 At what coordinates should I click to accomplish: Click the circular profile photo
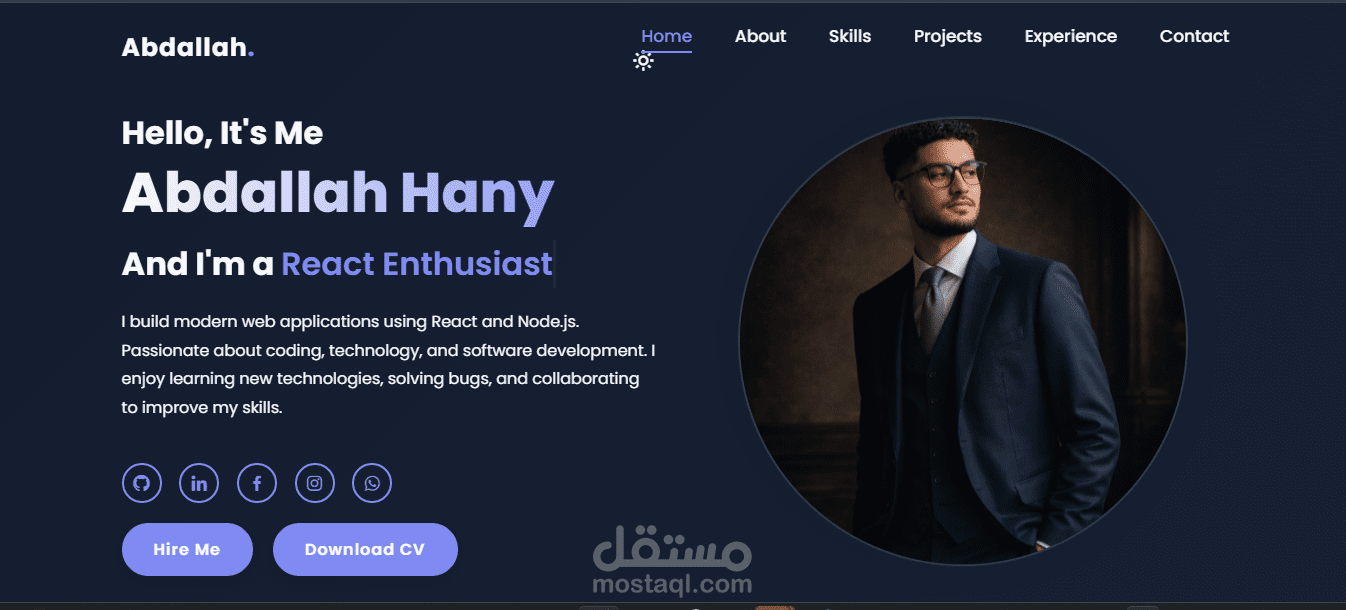click(963, 341)
